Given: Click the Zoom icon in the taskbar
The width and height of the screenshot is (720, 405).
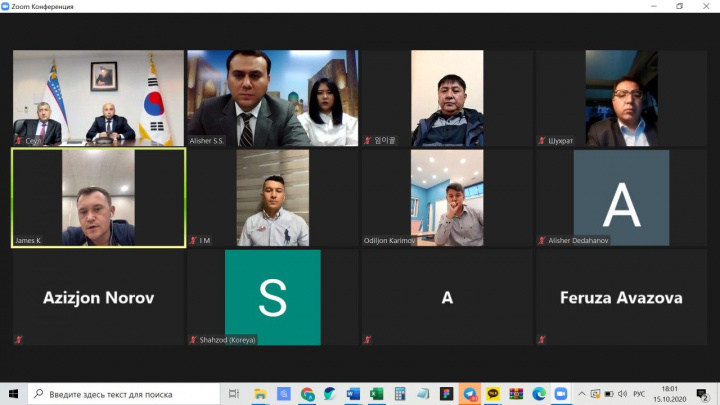Looking at the screenshot, I should [561, 394].
